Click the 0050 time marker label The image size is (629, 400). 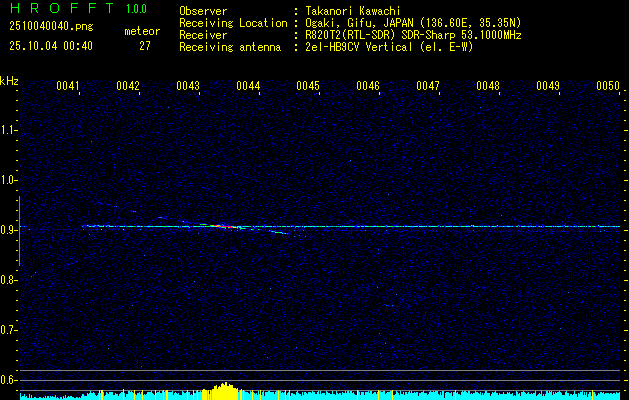coord(608,86)
